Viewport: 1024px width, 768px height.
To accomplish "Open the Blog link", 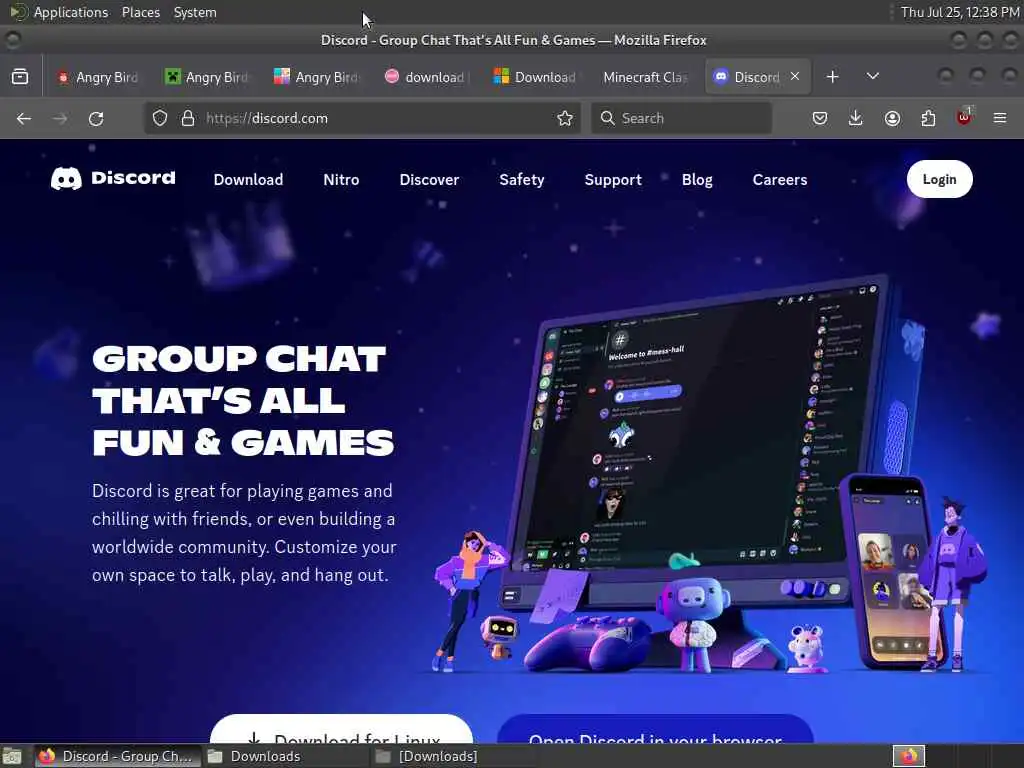I will (x=697, y=180).
